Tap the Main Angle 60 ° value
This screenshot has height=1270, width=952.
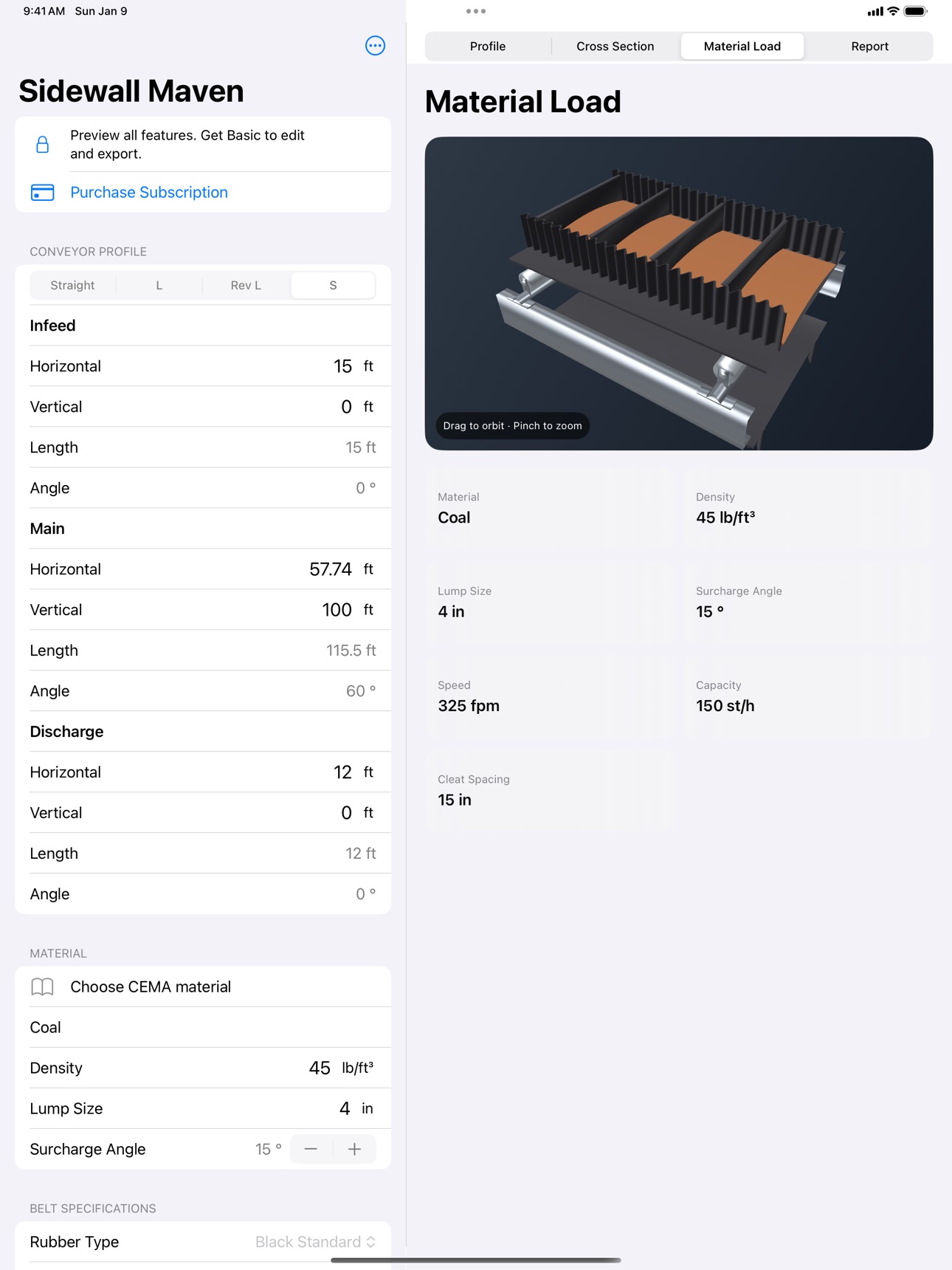click(x=361, y=691)
